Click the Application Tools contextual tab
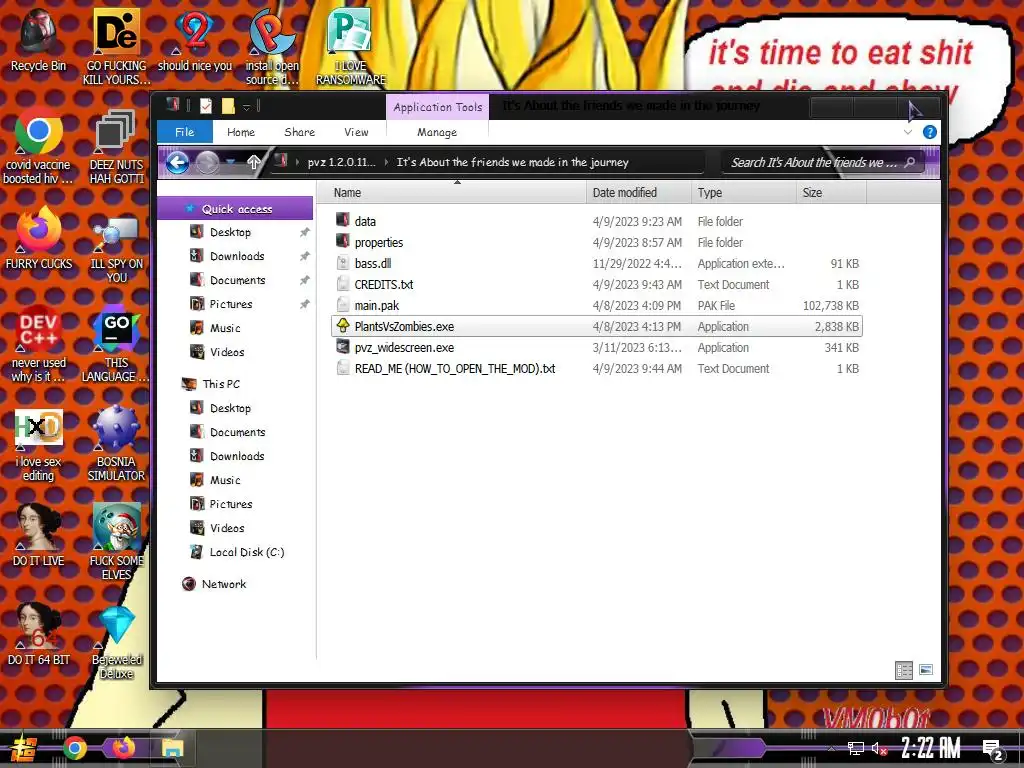Image resolution: width=1024 pixels, height=768 pixels. 438,107
